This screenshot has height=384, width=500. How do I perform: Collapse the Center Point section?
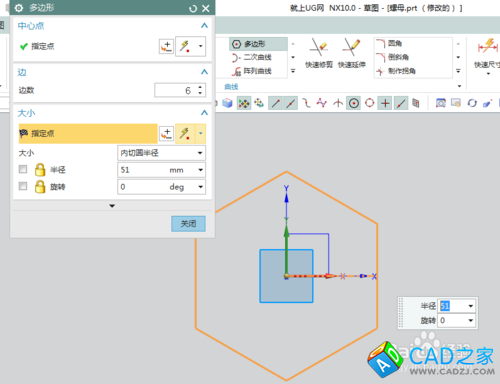pyautogui.click(x=204, y=26)
